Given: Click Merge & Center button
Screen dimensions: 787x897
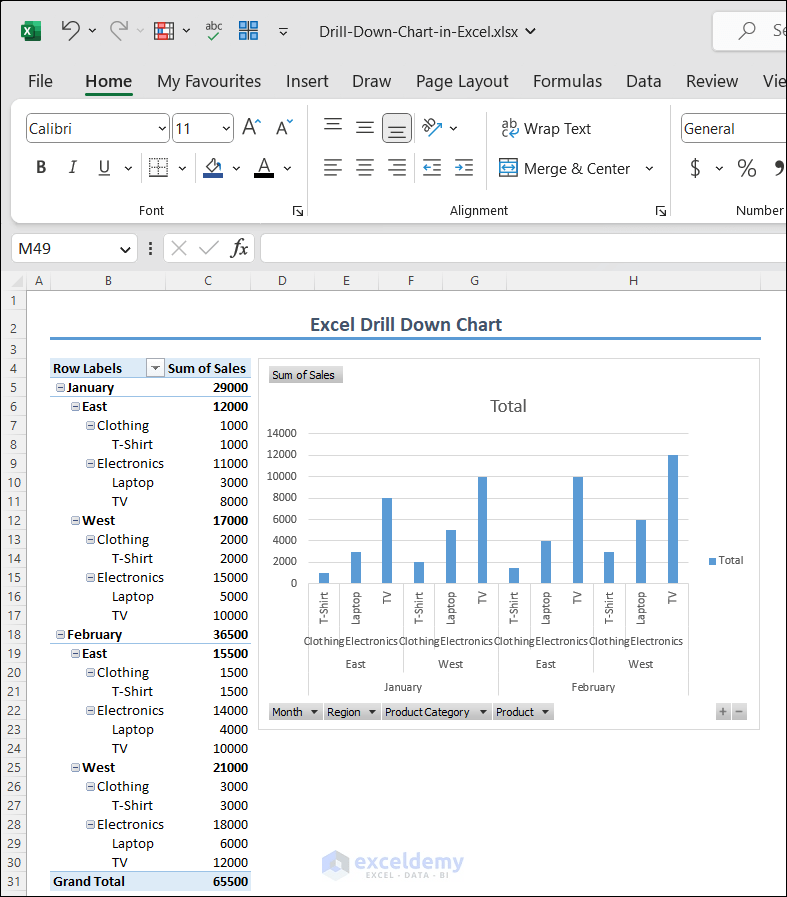Looking at the screenshot, I should click(x=564, y=169).
